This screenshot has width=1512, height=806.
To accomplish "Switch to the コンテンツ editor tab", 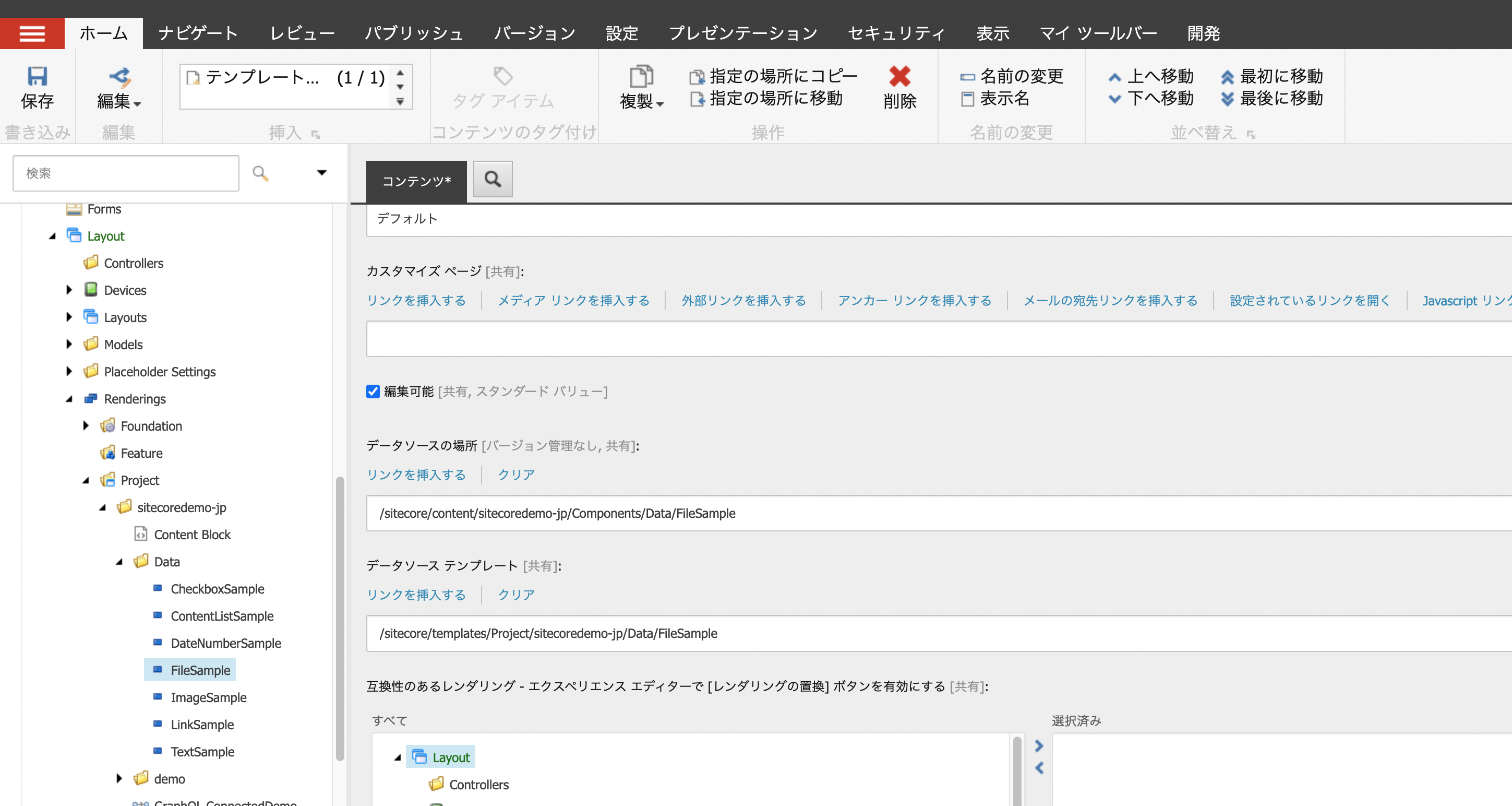I will pos(416,182).
